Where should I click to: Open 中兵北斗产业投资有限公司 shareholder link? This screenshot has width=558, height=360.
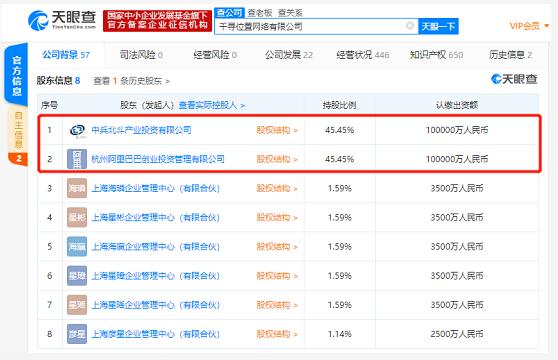tap(141, 130)
